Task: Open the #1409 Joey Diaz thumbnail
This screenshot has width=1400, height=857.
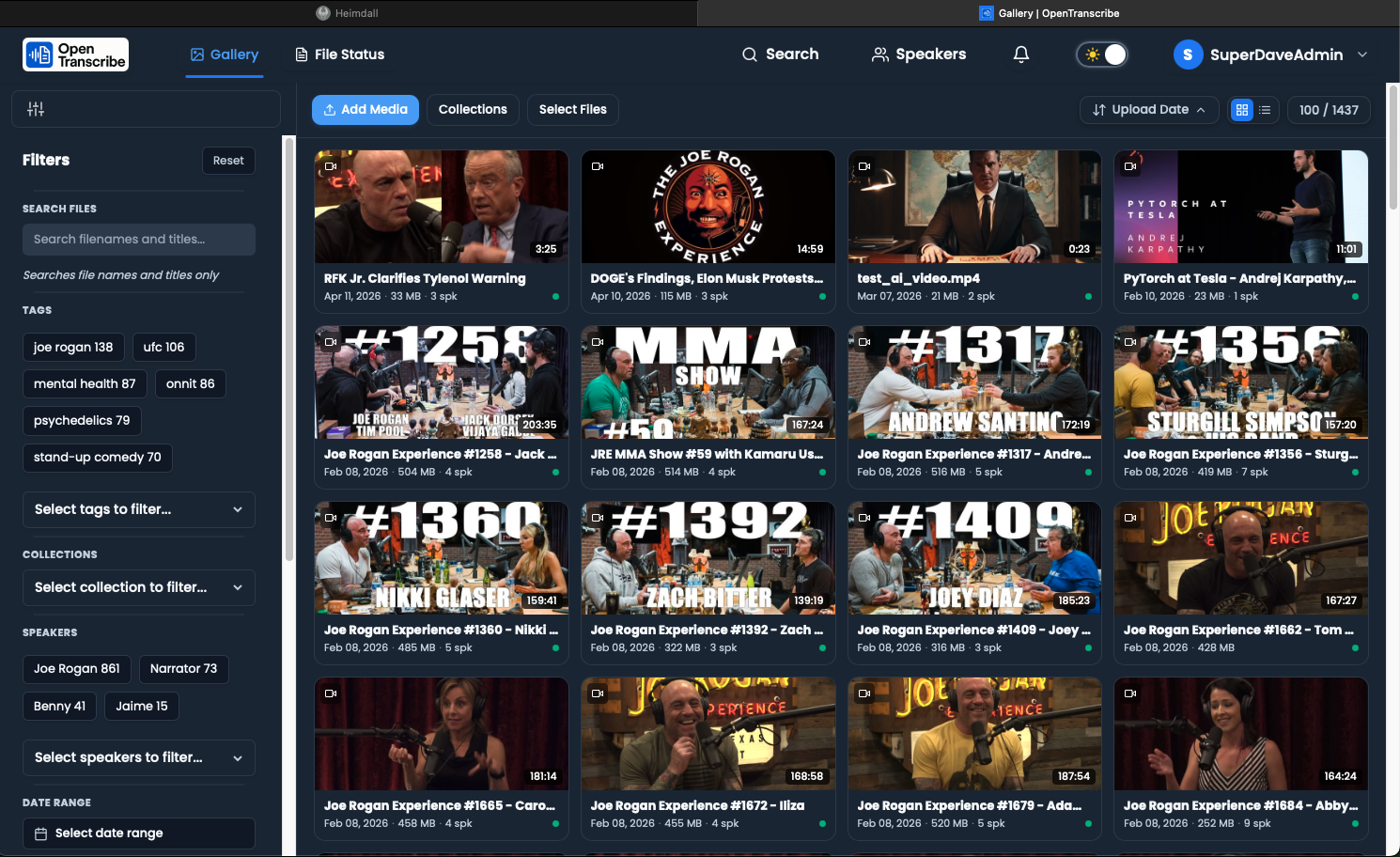Action: click(974, 558)
